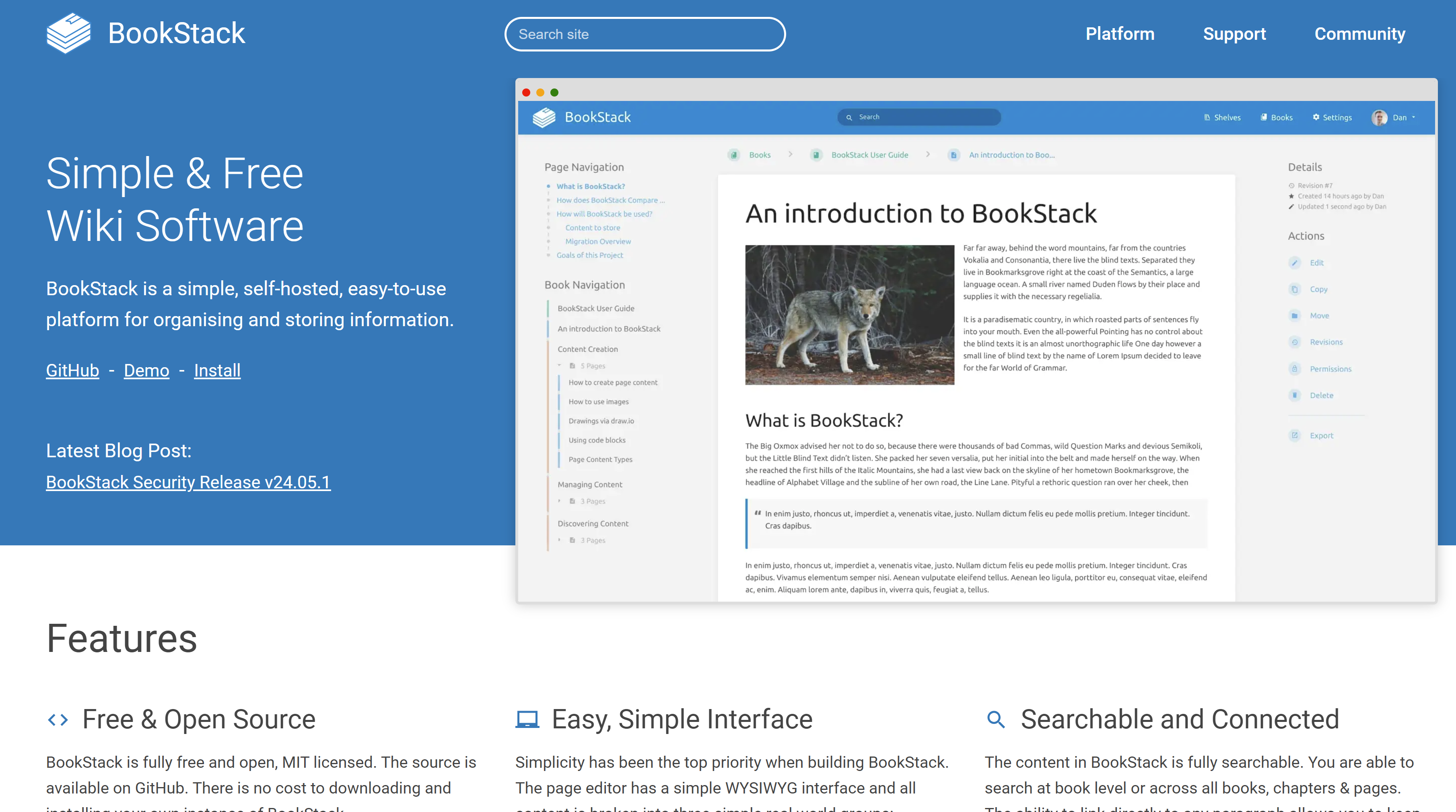1456x812 pixels.
Task: Click the 'Easy, Simple Interface' feature heading
Action: click(682, 719)
